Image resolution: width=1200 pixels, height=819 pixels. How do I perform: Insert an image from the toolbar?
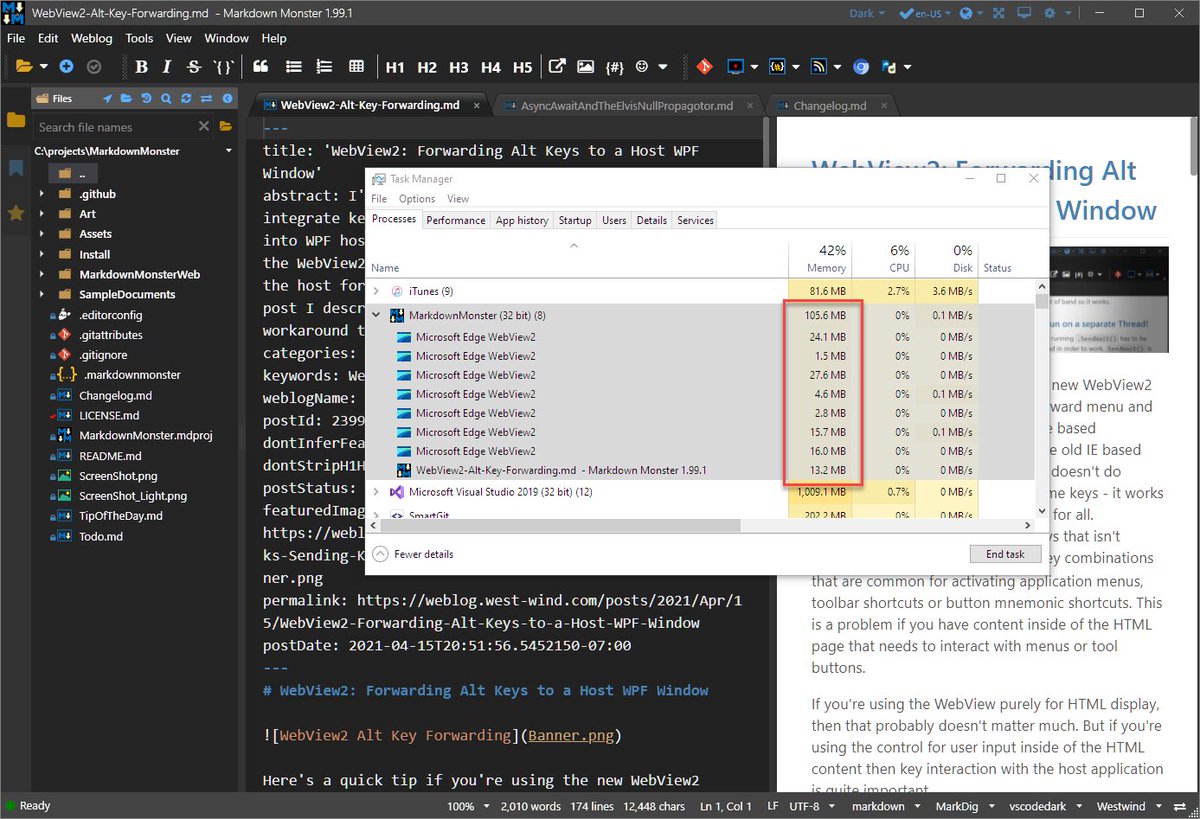point(585,67)
